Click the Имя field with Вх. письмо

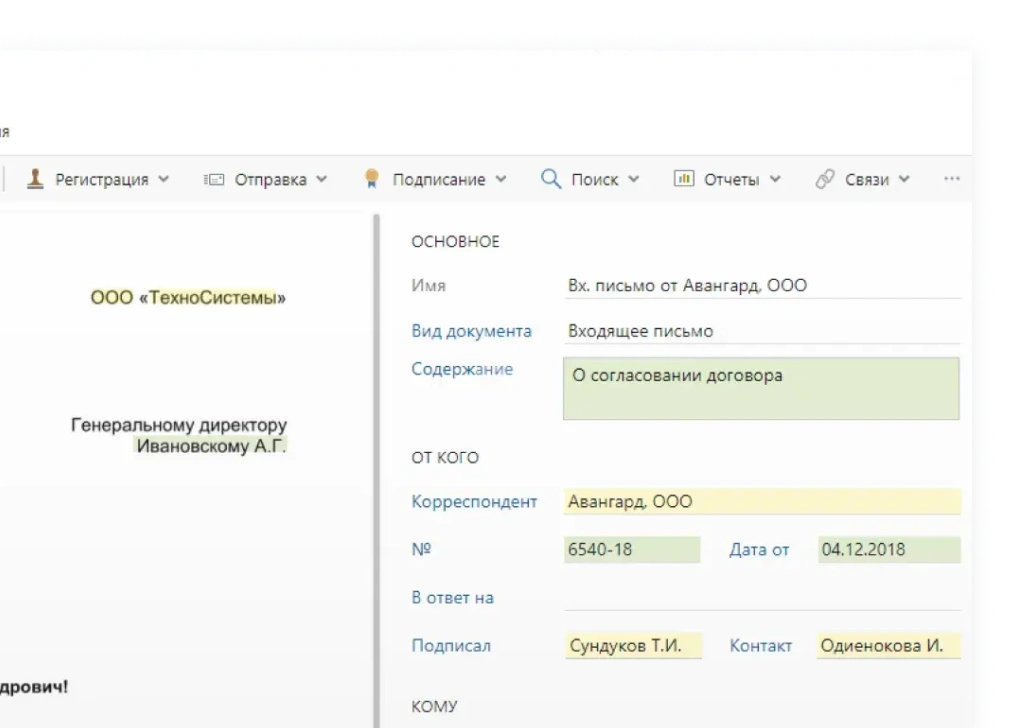point(760,286)
